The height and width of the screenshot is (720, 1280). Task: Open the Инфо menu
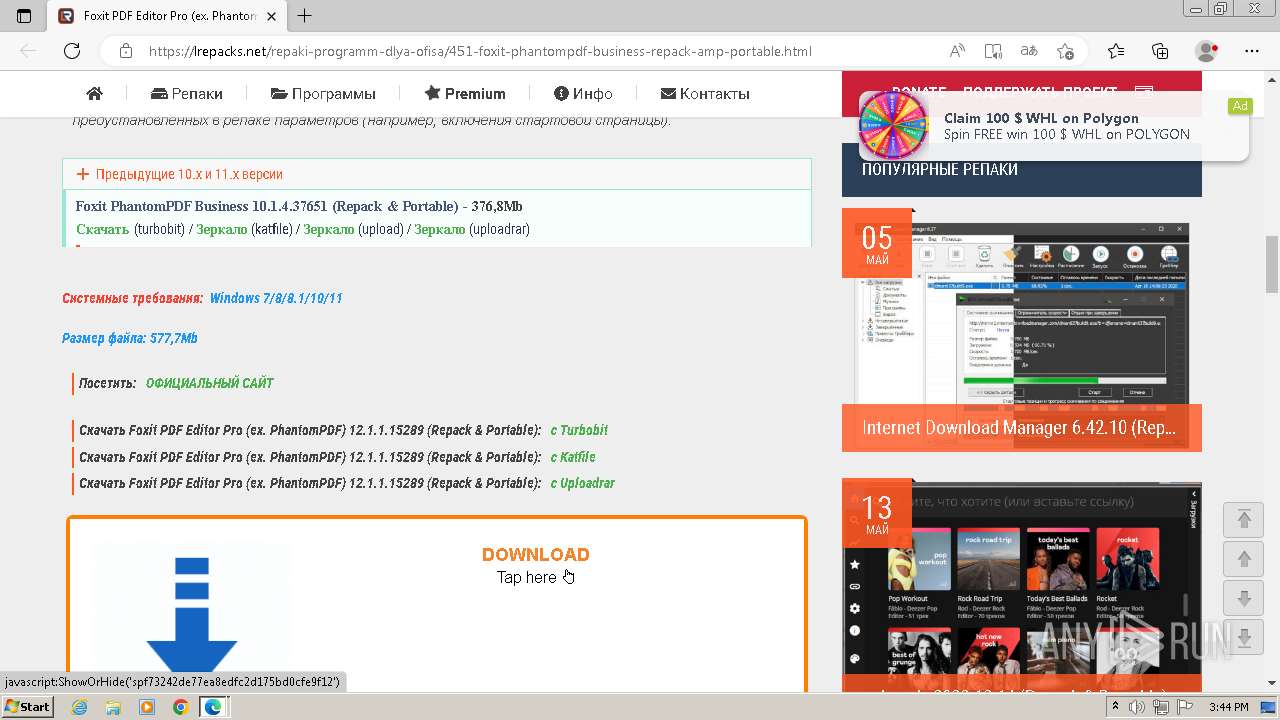(583, 93)
